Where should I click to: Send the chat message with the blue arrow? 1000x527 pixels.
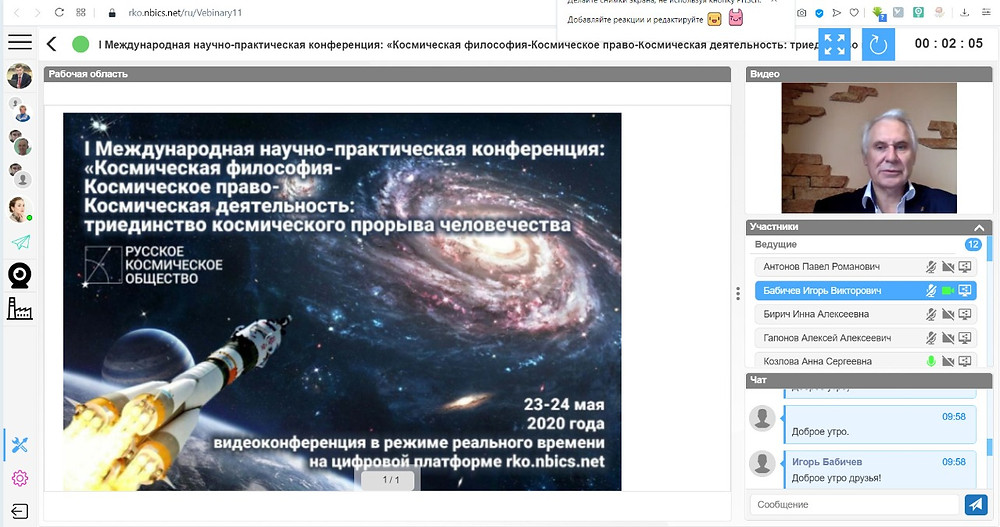(976, 504)
